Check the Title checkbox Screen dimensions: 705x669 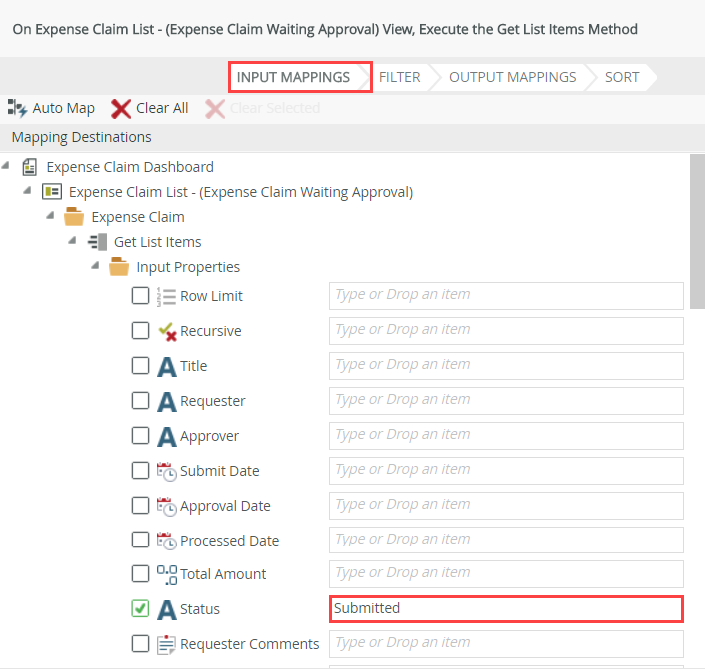[140, 366]
